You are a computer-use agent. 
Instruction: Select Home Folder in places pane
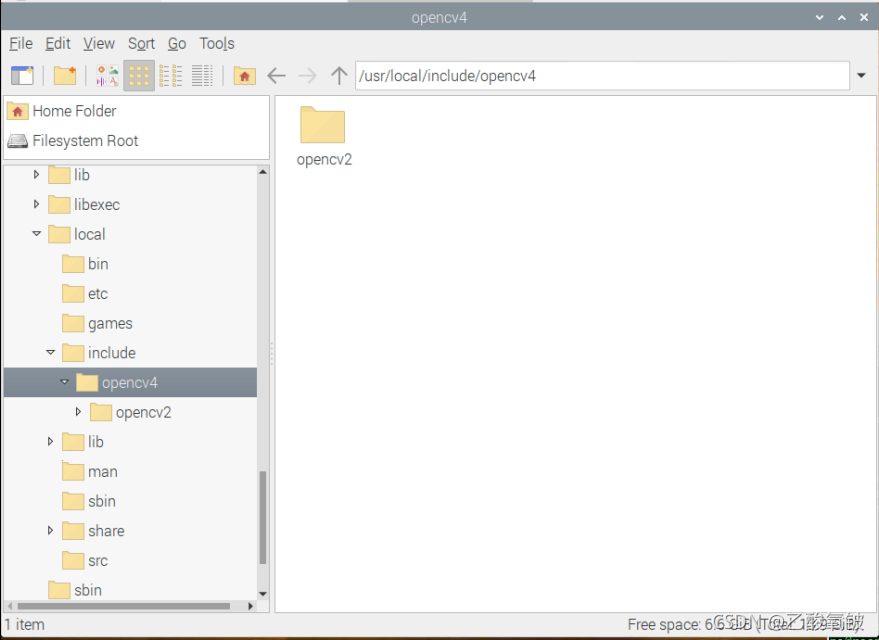click(x=136, y=111)
